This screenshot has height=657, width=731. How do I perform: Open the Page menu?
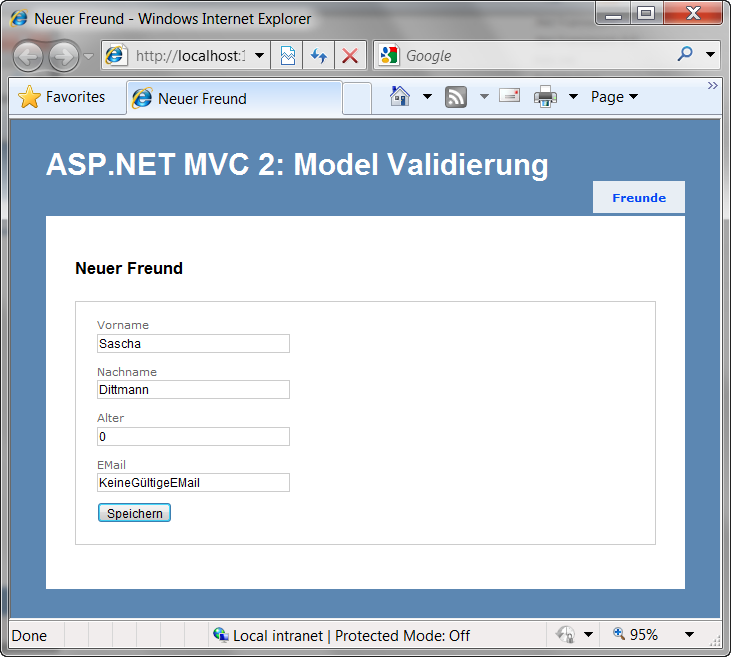[x=614, y=97]
